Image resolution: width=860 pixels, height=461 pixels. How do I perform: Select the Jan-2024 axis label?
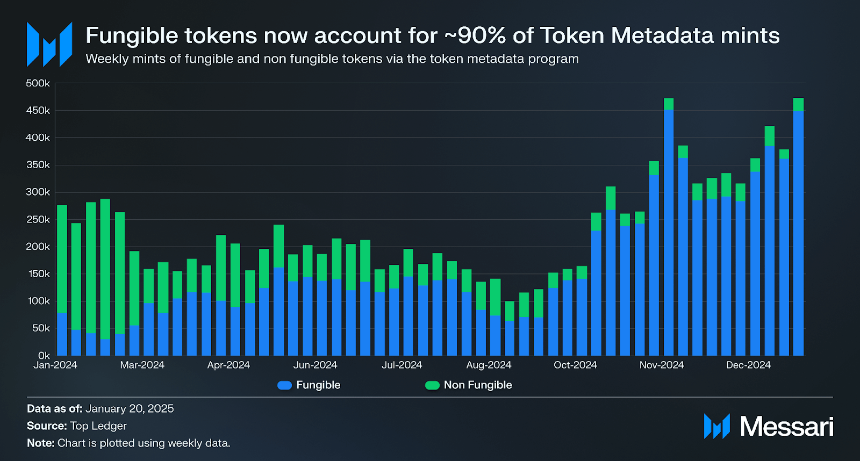click(55, 365)
